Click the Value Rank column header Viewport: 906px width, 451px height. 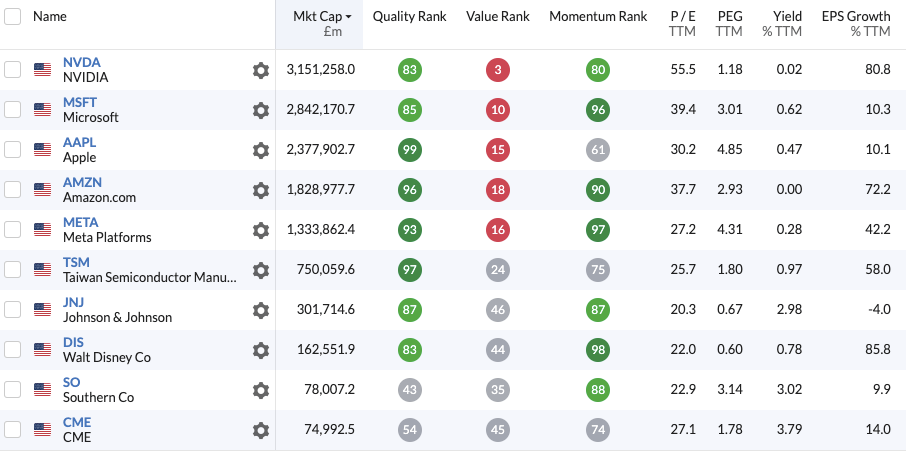497,17
